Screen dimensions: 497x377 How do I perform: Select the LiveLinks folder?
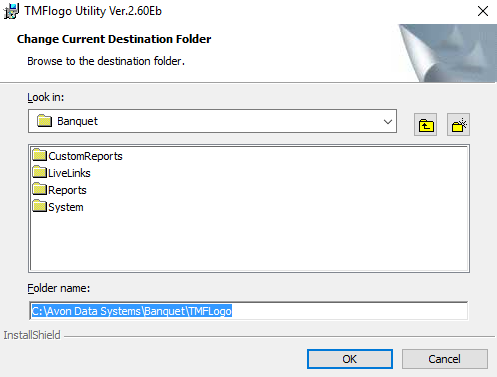pos(62,173)
